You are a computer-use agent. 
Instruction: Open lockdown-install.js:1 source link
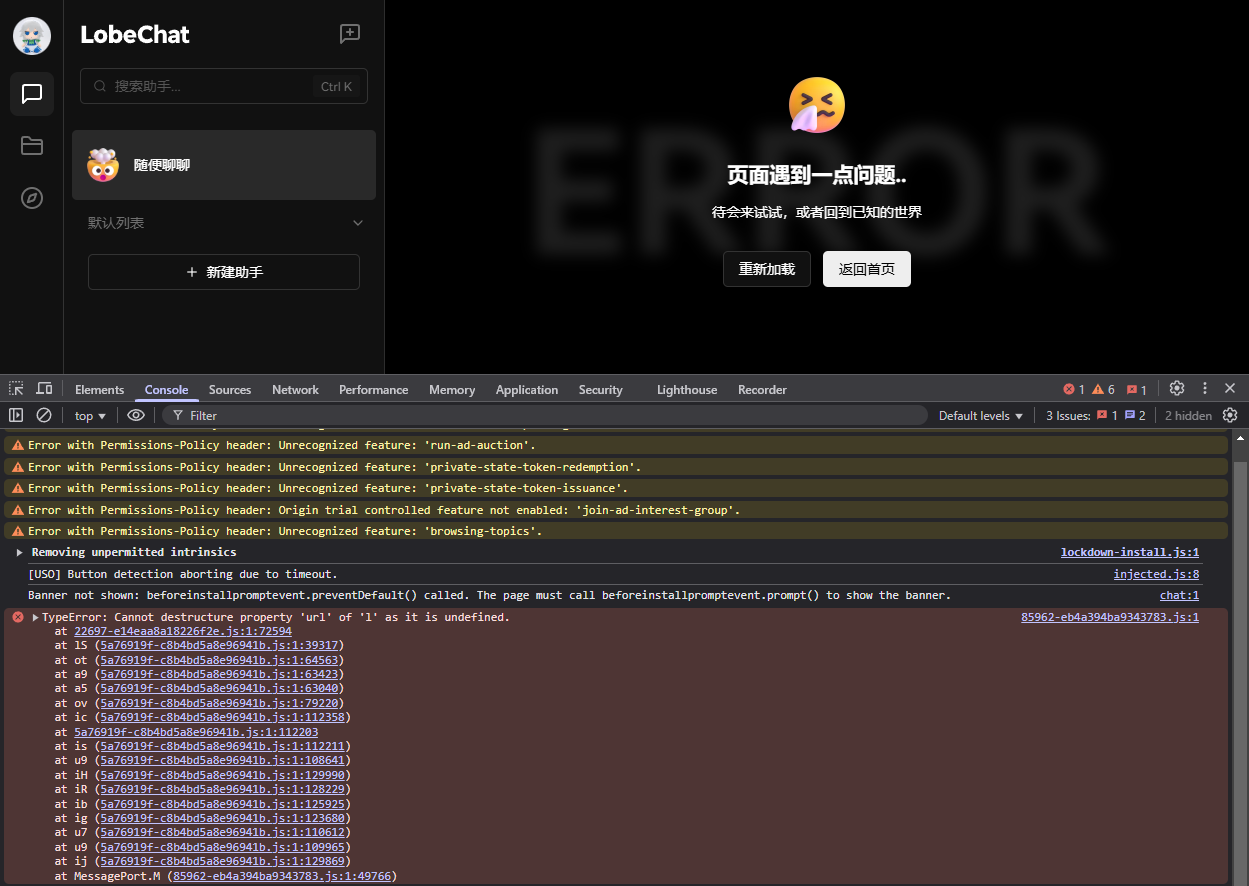point(1130,552)
